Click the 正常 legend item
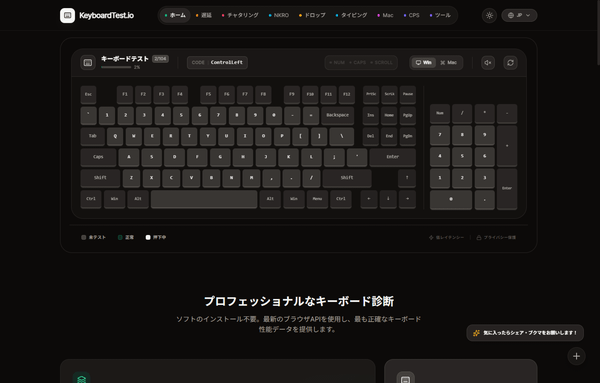Viewport: 600px width, 383px height. 126,238
